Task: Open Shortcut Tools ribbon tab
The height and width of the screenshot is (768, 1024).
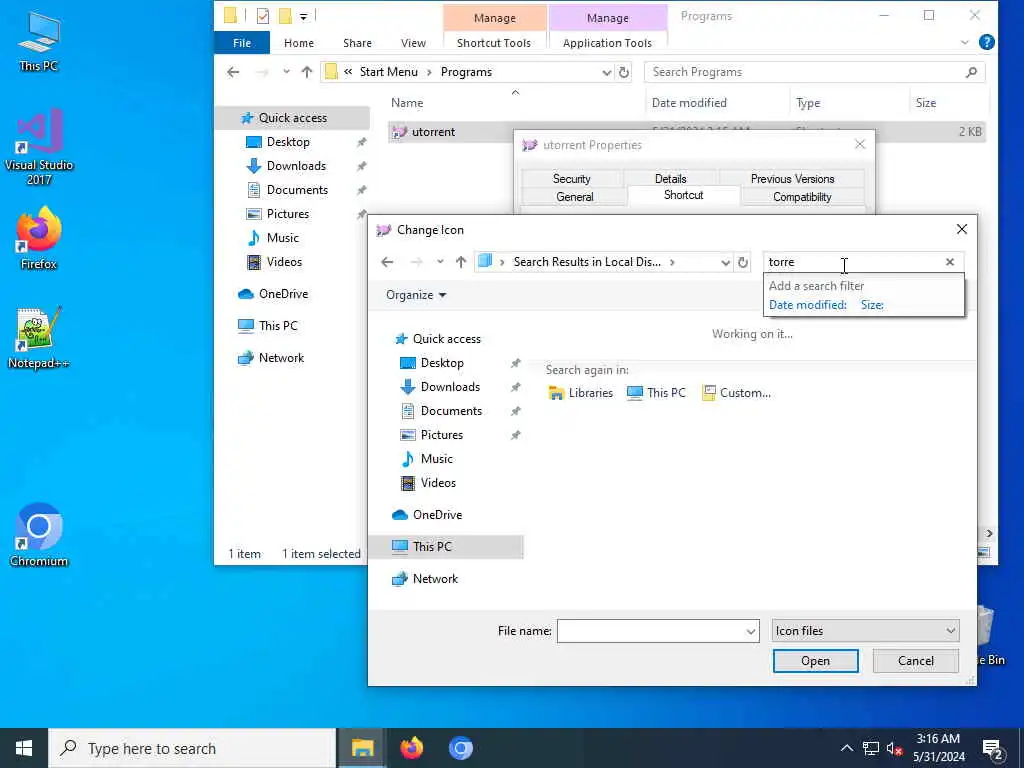Action: click(494, 42)
